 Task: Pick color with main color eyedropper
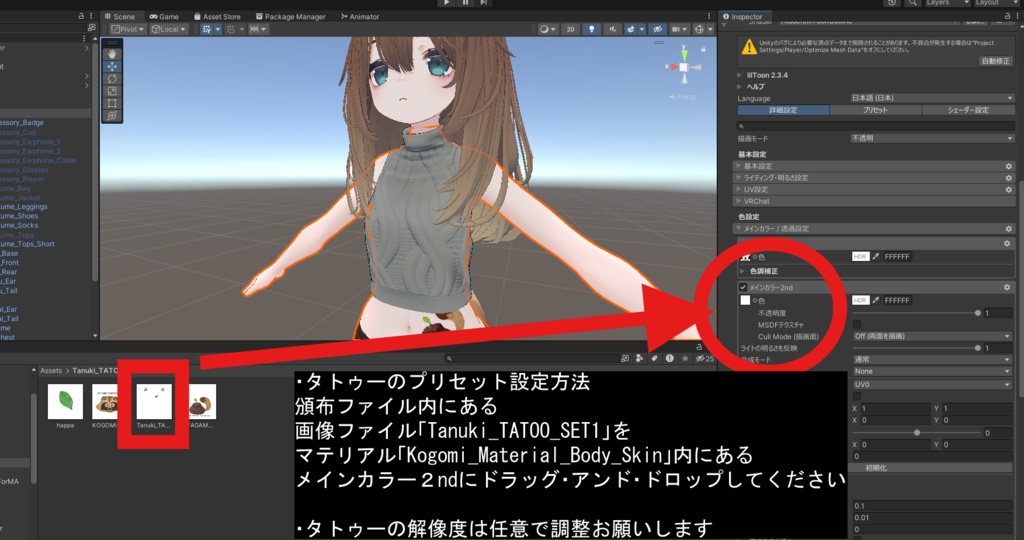pyautogui.click(x=876, y=257)
